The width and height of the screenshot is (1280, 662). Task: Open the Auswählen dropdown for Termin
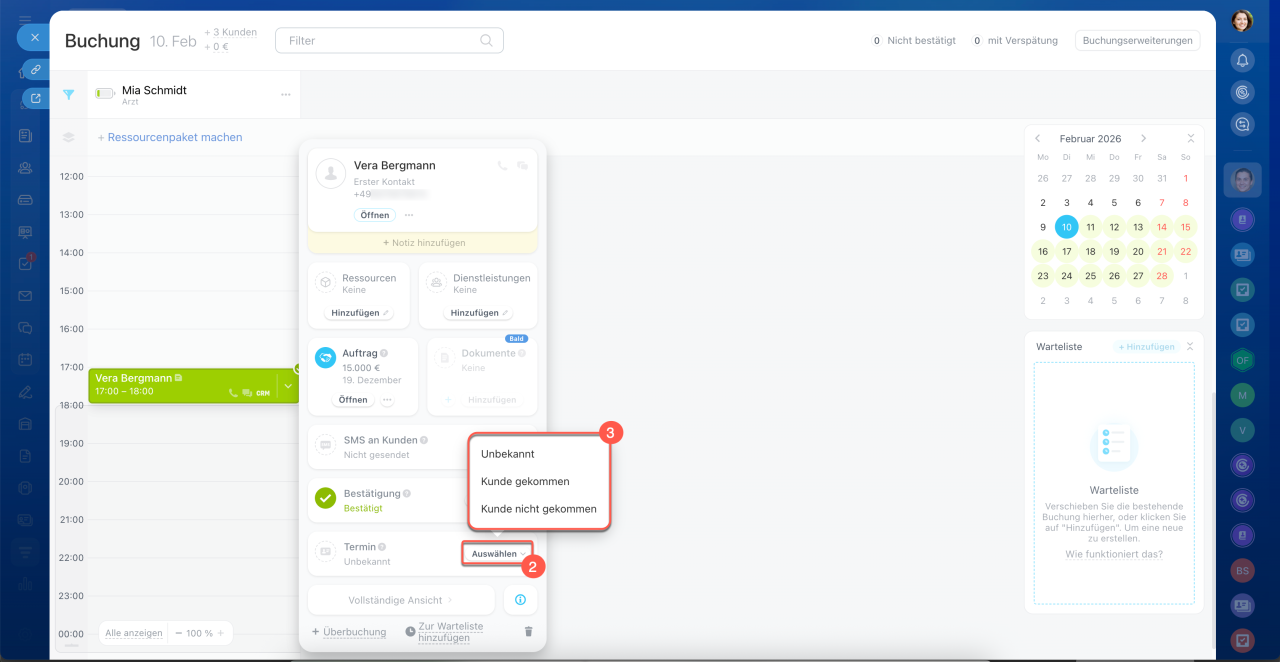498,554
